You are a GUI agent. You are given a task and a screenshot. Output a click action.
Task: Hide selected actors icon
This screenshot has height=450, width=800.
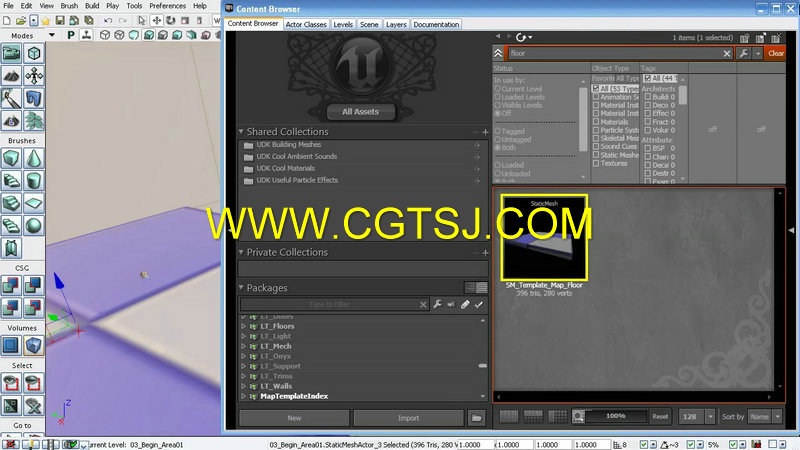(34, 383)
